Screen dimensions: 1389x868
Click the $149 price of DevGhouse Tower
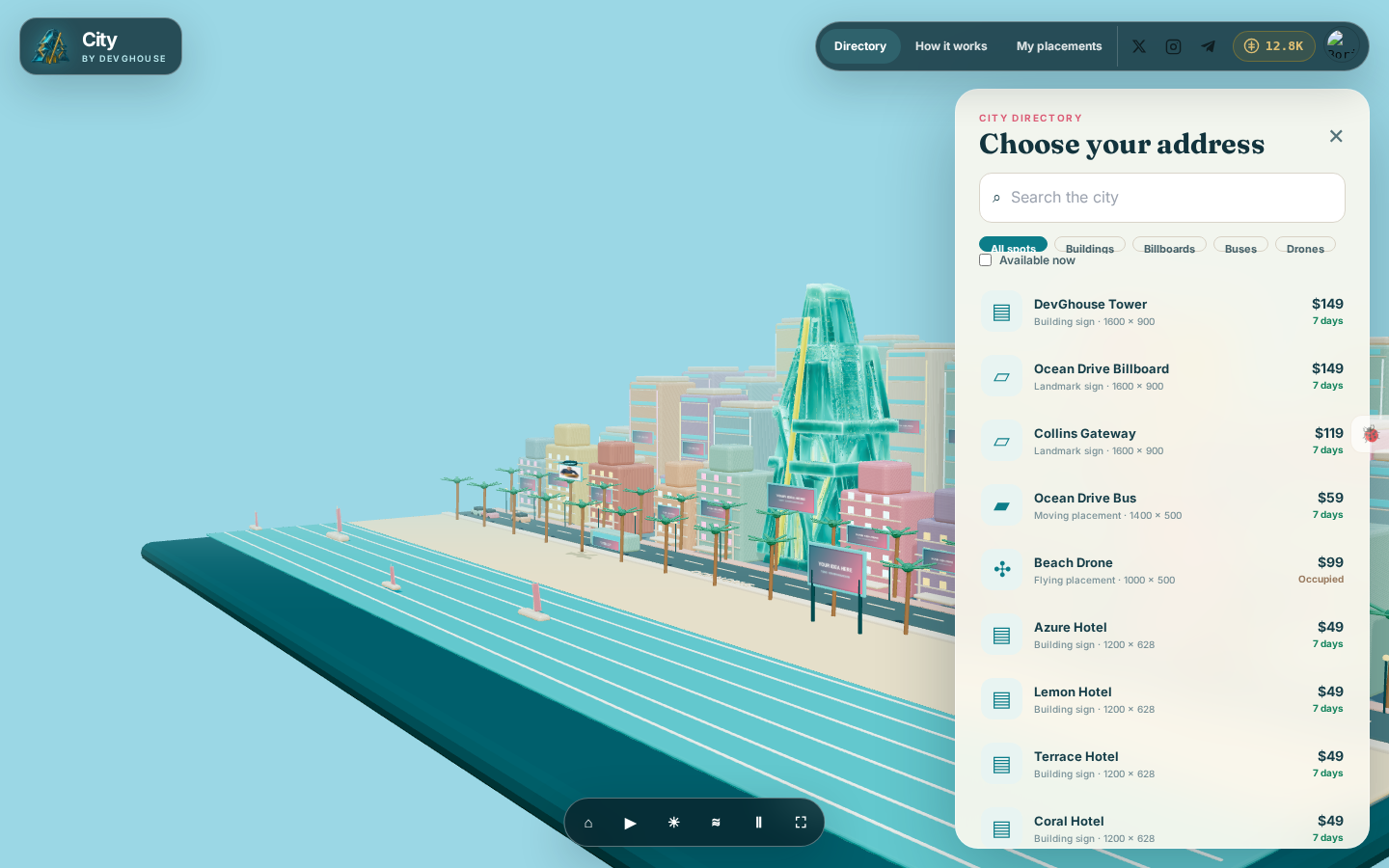pyautogui.click(x=1327, y=304)
